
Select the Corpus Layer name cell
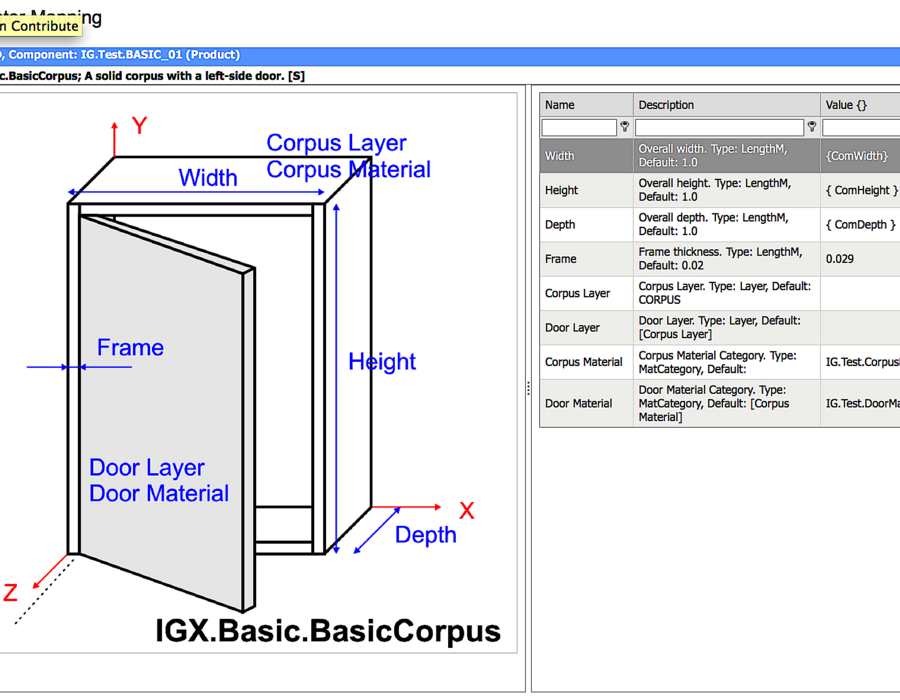[x=586, y=293]
